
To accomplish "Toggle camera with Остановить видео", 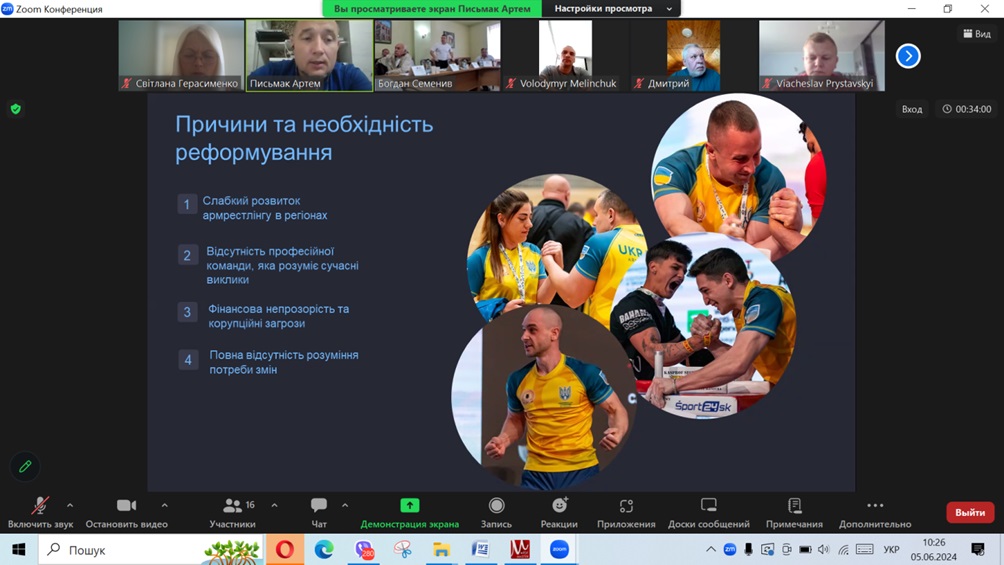I will click(126, 511).
